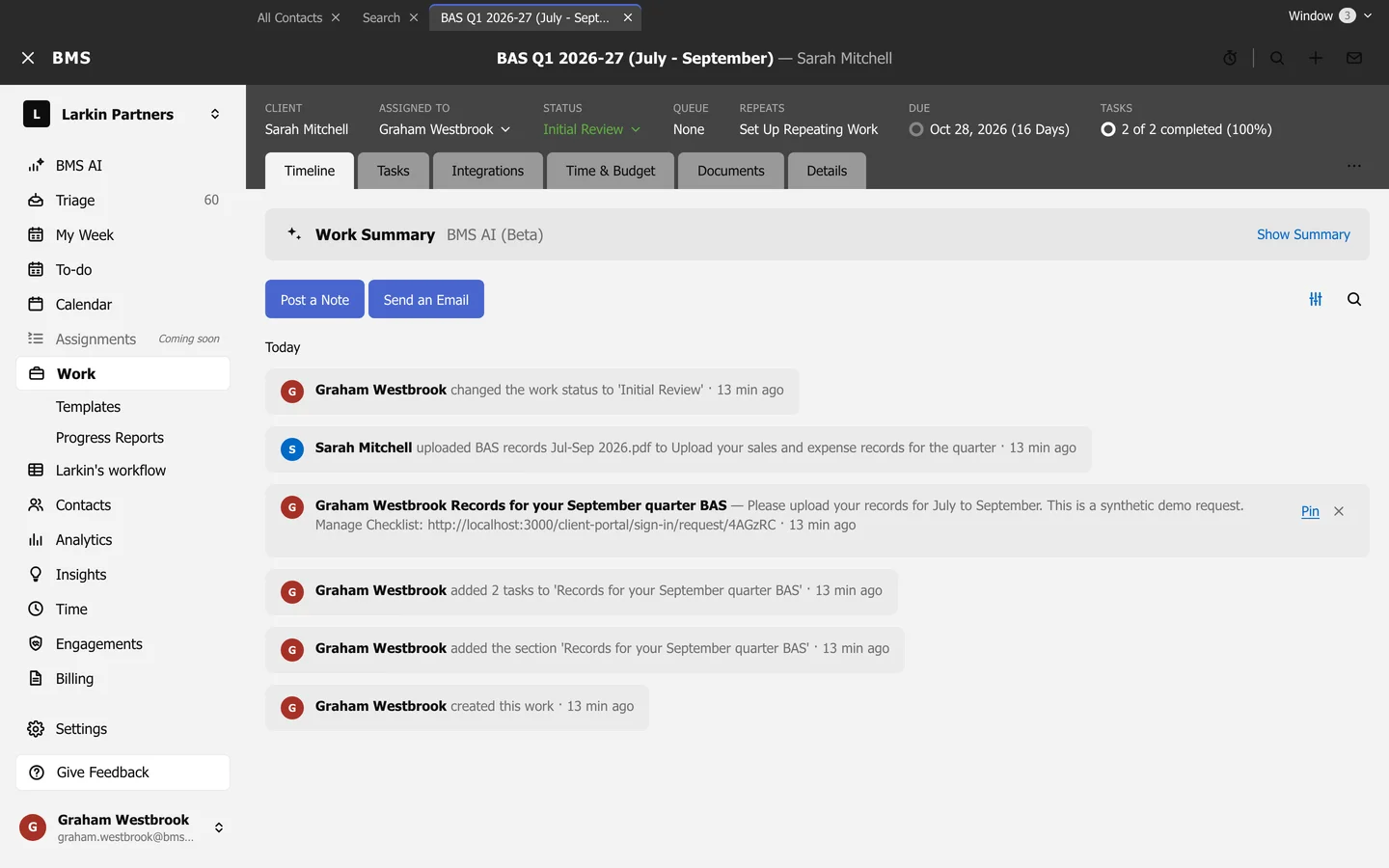Open timeline filter sliders icon
The width and height of the screenshot is (1389, 868).
point(1316,299)
